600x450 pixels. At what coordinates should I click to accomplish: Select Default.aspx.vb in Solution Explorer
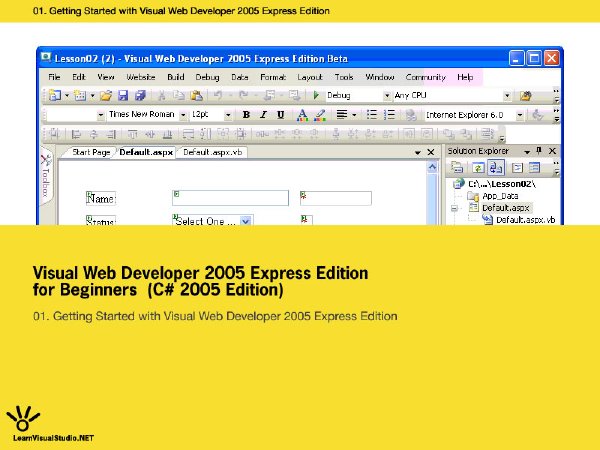pyautogui.click(x=525, y=220)
